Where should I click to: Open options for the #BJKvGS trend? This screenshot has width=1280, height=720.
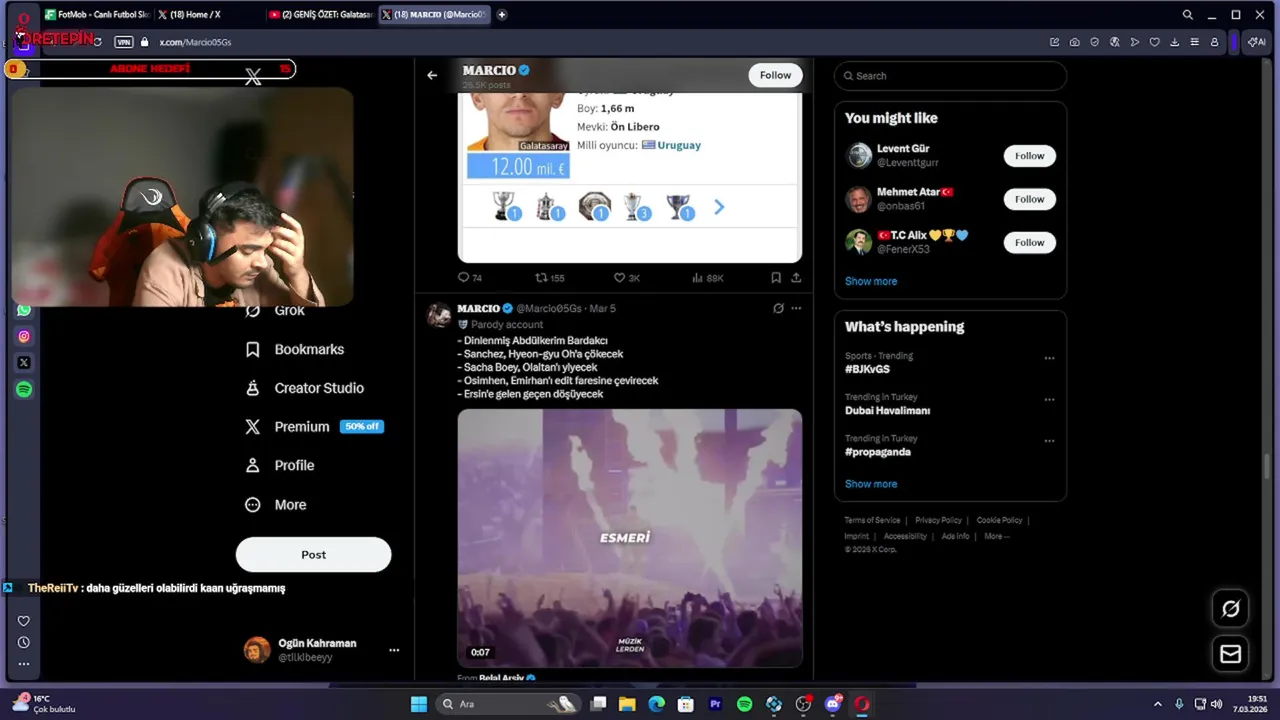[1049, 358]
